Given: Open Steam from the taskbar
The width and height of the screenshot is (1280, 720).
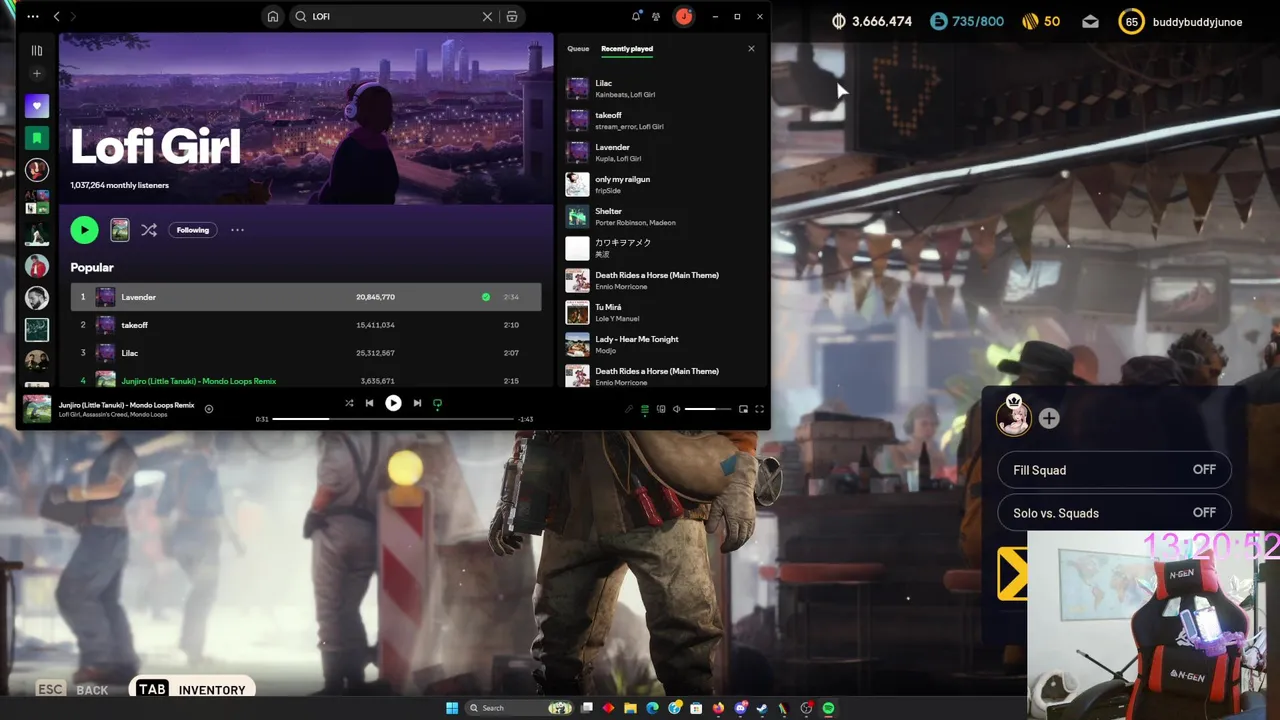Looking at the screenshot, I should [762, 708].
